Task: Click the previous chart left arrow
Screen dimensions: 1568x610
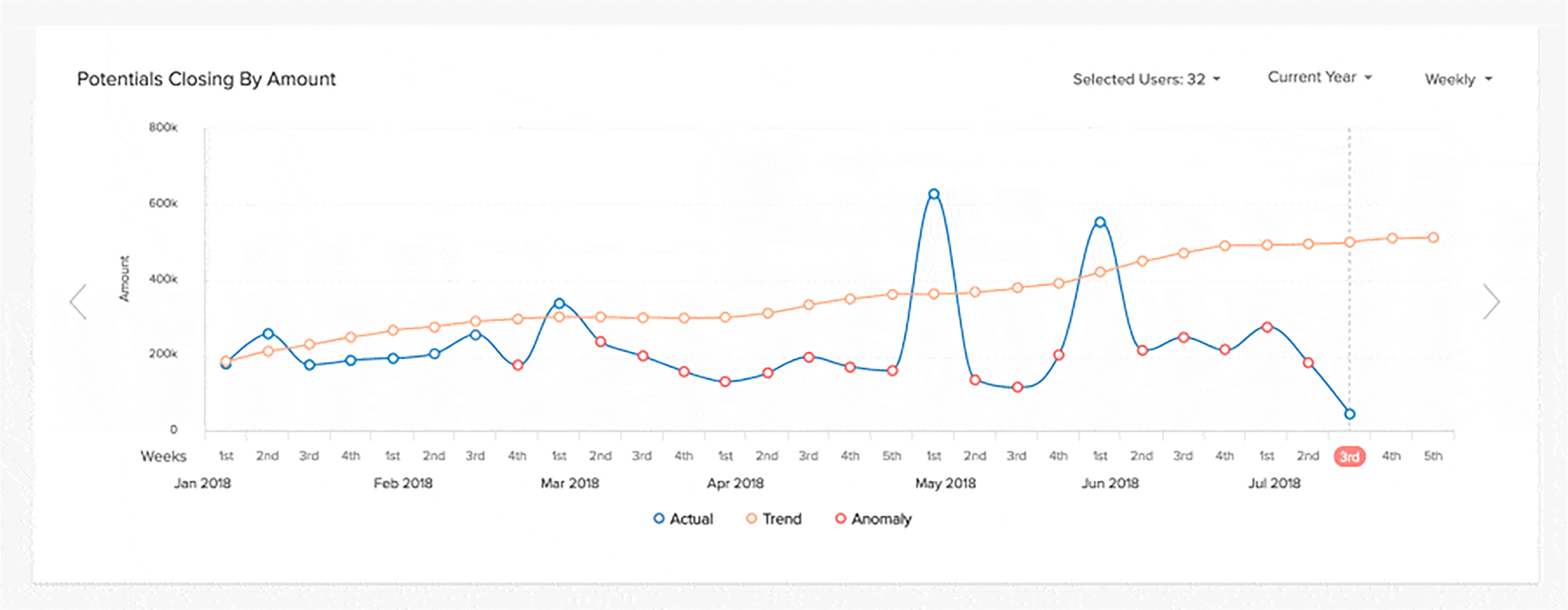Action: click(x=78, y=302)
